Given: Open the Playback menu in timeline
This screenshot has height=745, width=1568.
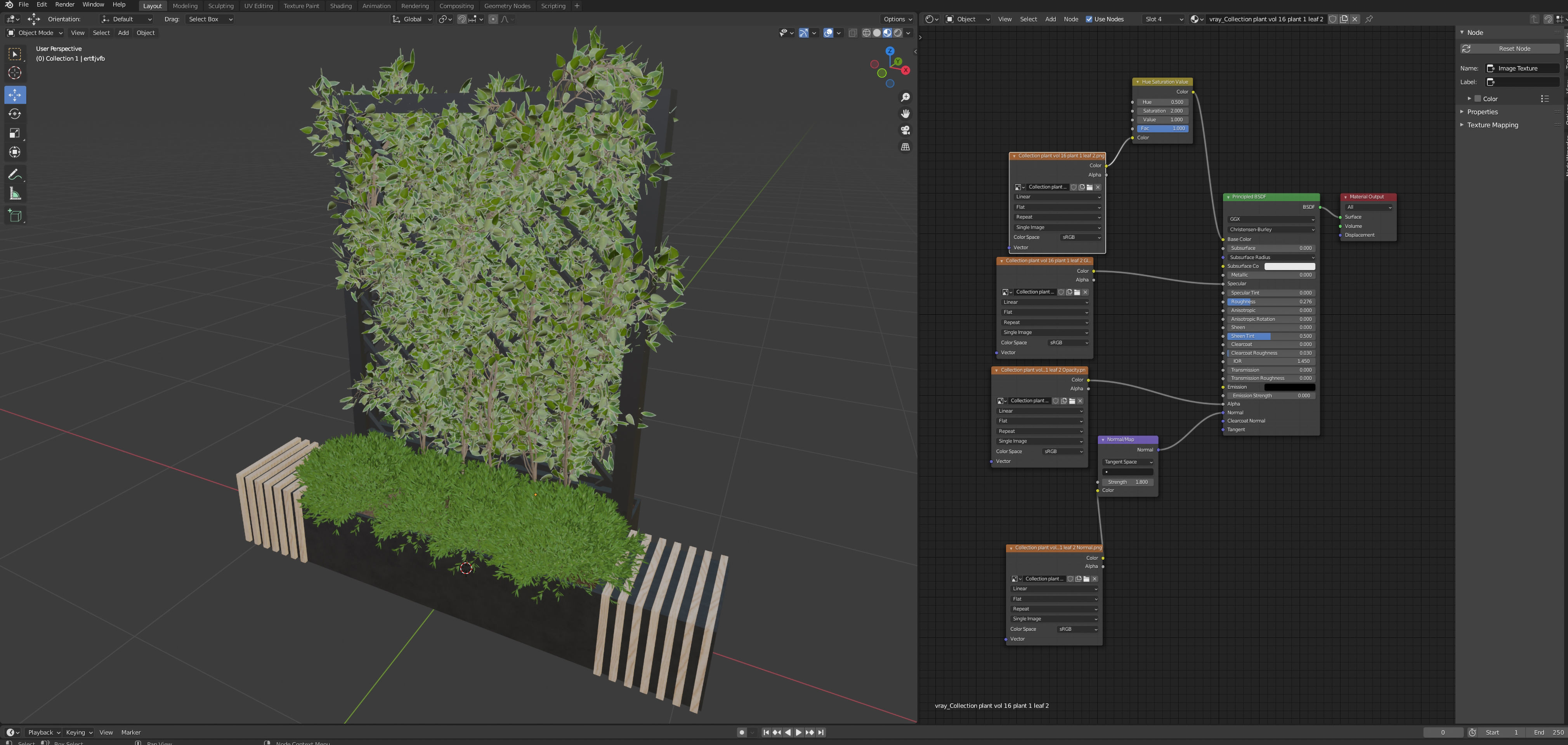Looking at the screenshot, I should [x=44, y=732].
